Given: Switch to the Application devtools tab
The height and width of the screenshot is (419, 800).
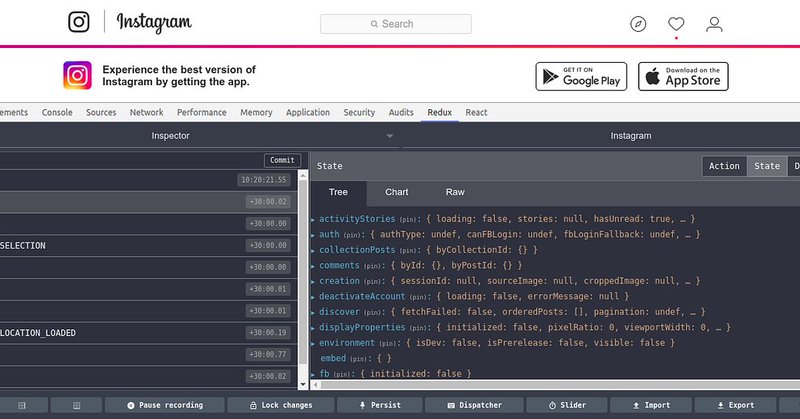Looking at the screenshot, I should click(x=308, y=112).
